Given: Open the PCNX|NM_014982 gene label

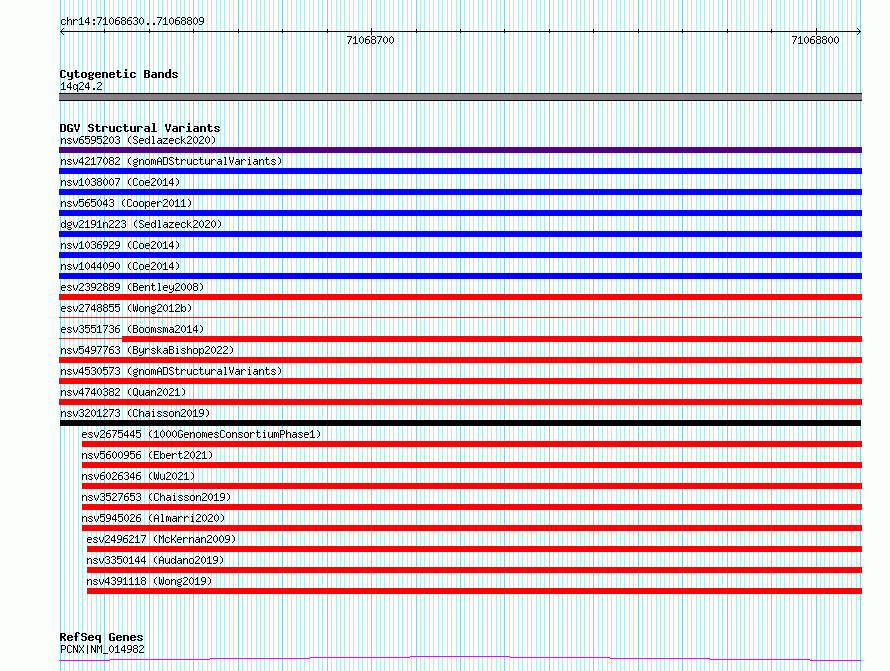Looking at the screenshot, I should click(102, 649).
